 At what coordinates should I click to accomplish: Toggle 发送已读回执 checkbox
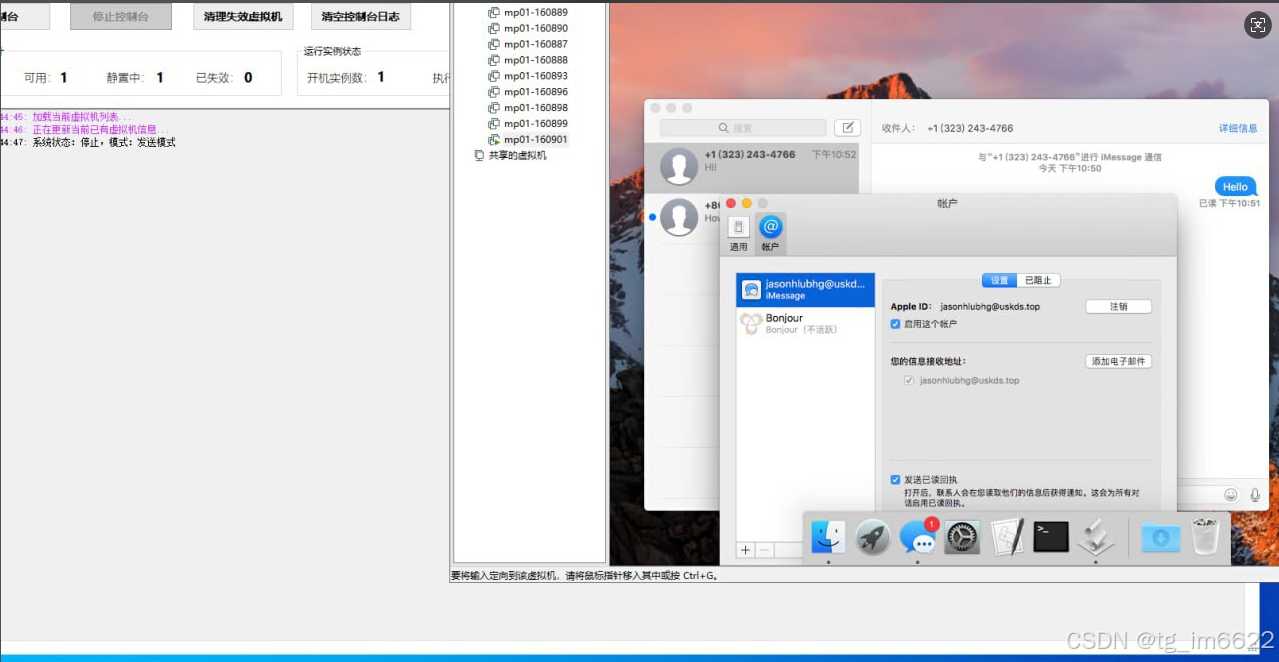coord(895,480)
